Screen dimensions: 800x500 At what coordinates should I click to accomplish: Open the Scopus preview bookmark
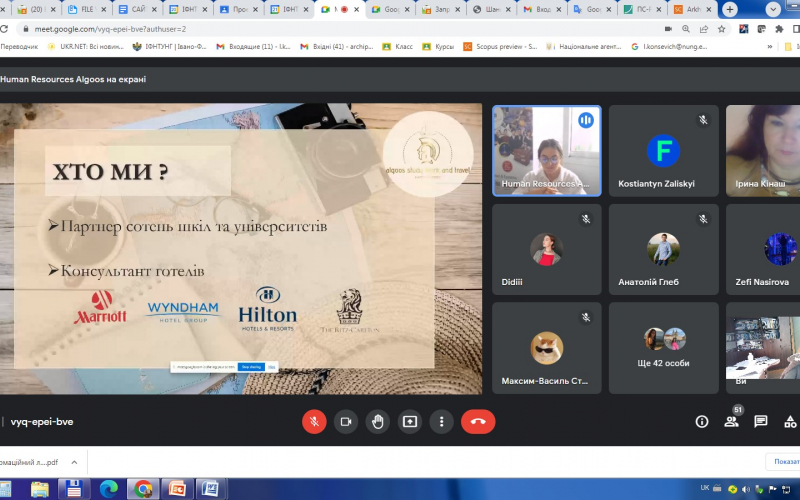pyautogui.click(x=500, y=46)
